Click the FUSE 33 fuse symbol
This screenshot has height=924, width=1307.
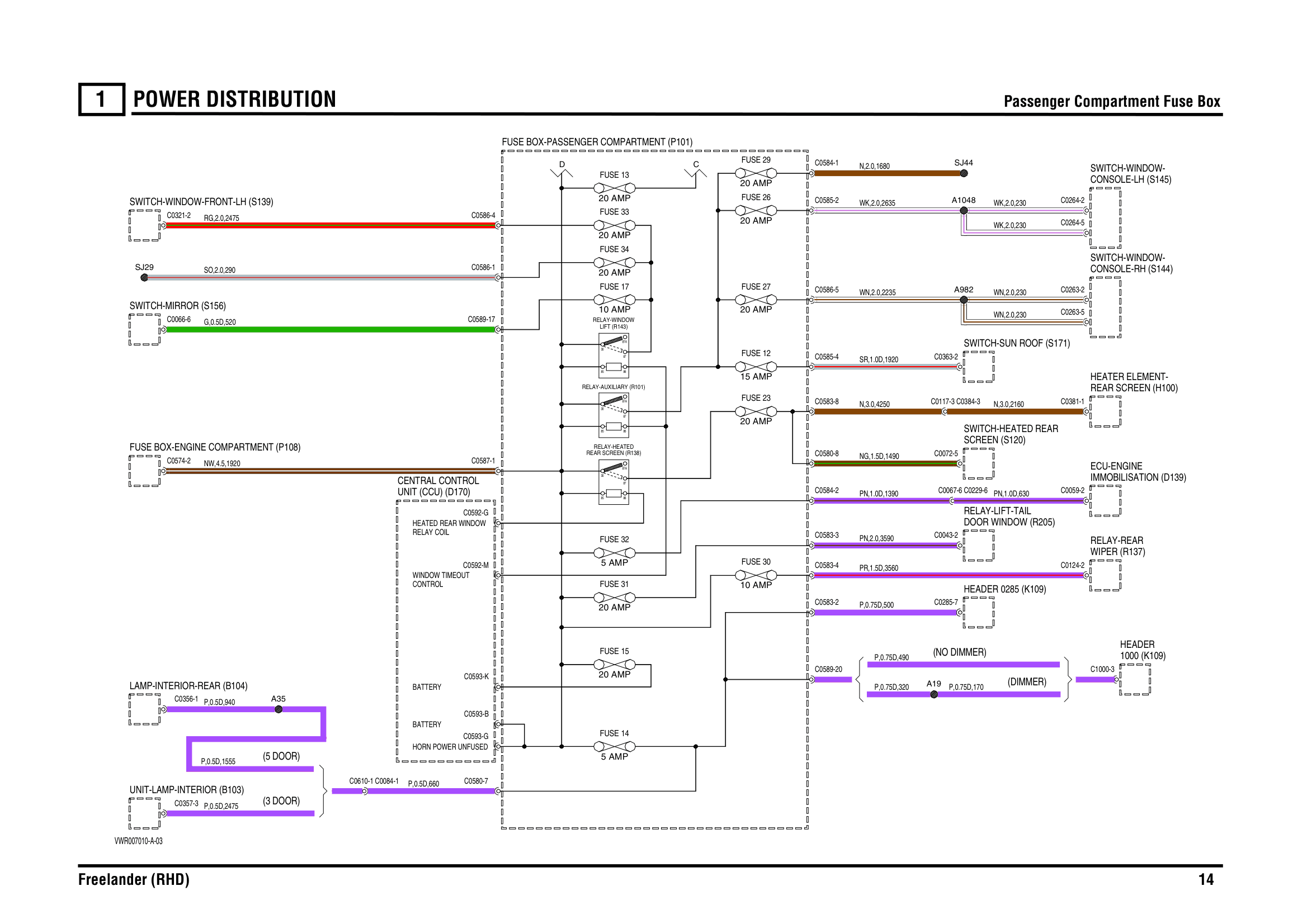[614, 225]
